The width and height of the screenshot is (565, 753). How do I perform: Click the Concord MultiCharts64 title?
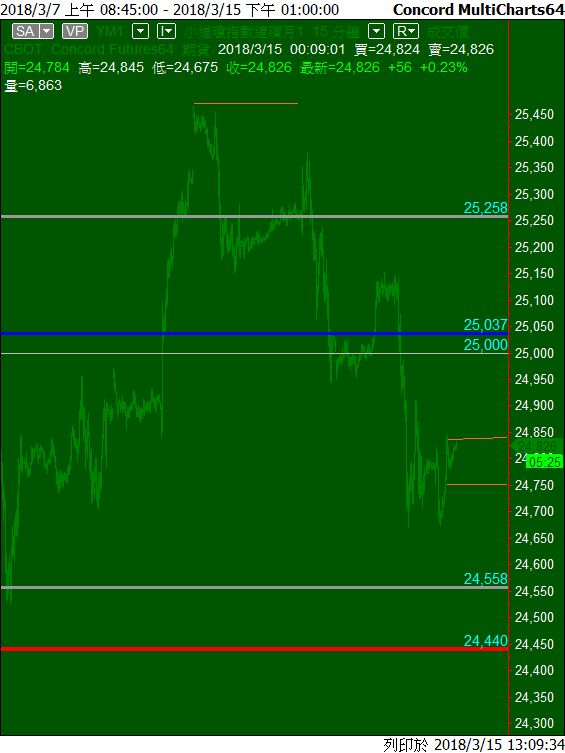click(478, 10)
